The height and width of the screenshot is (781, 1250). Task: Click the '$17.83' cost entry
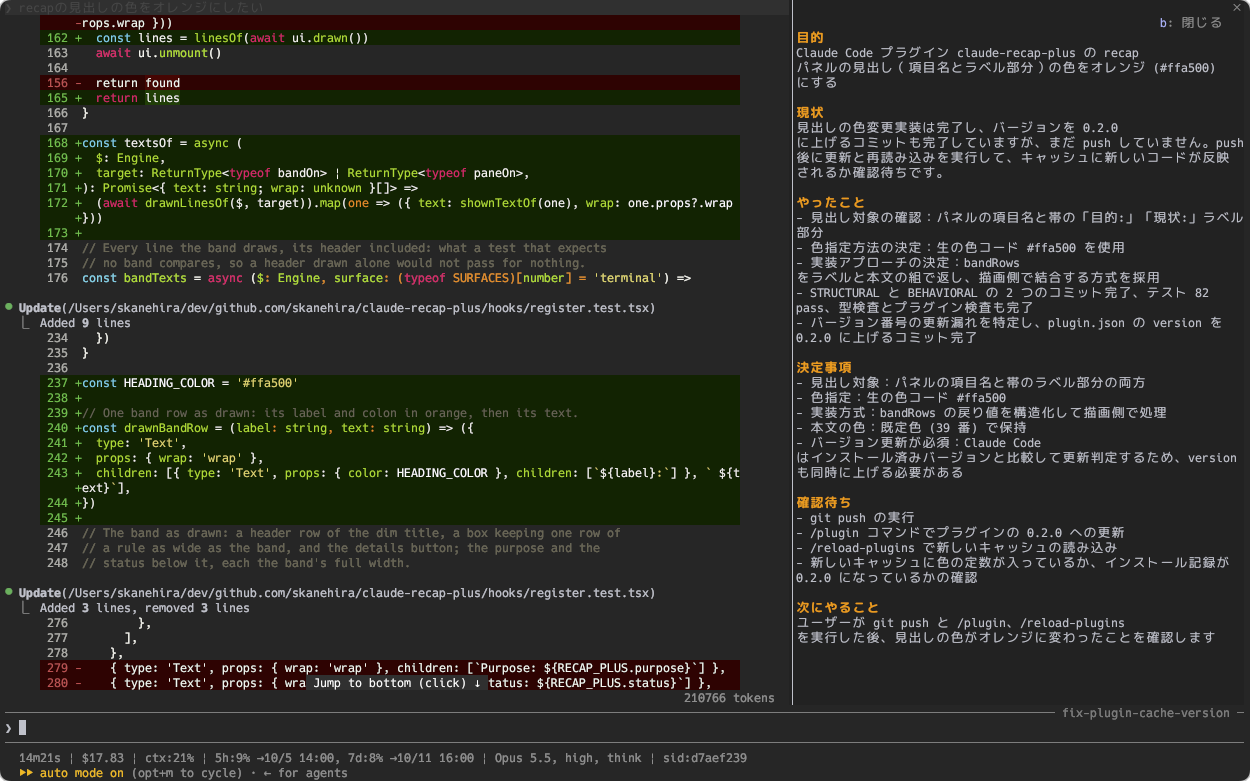click(x=103, y=758)
